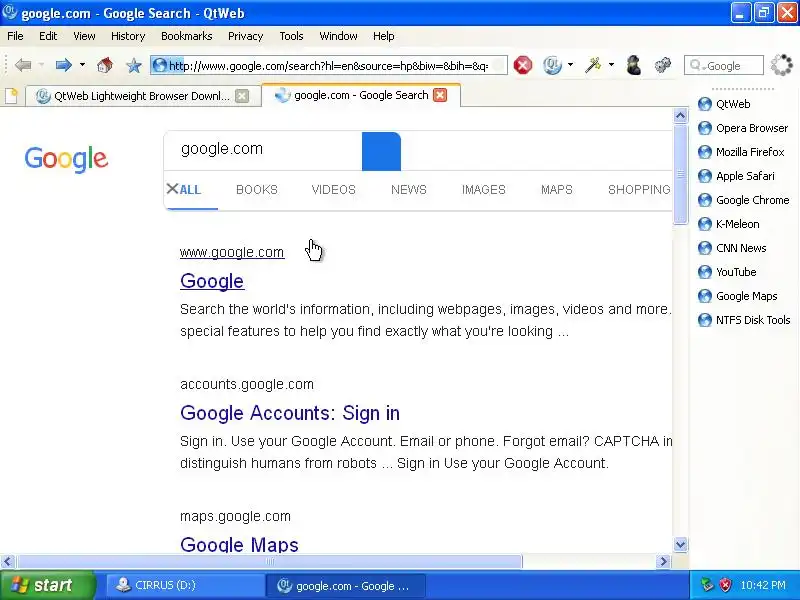Open the Windows Start button

pyautogui.click(x=48, y=585)
